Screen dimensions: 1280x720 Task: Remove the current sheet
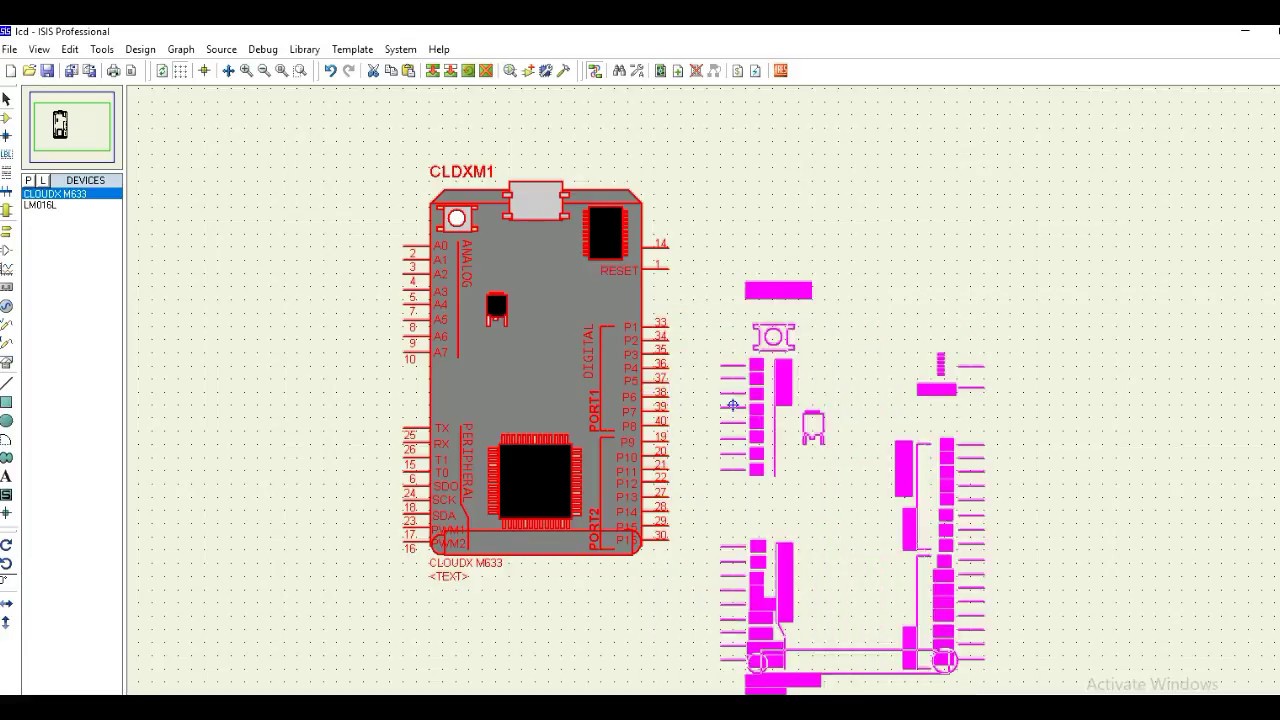tap(696, 71)
